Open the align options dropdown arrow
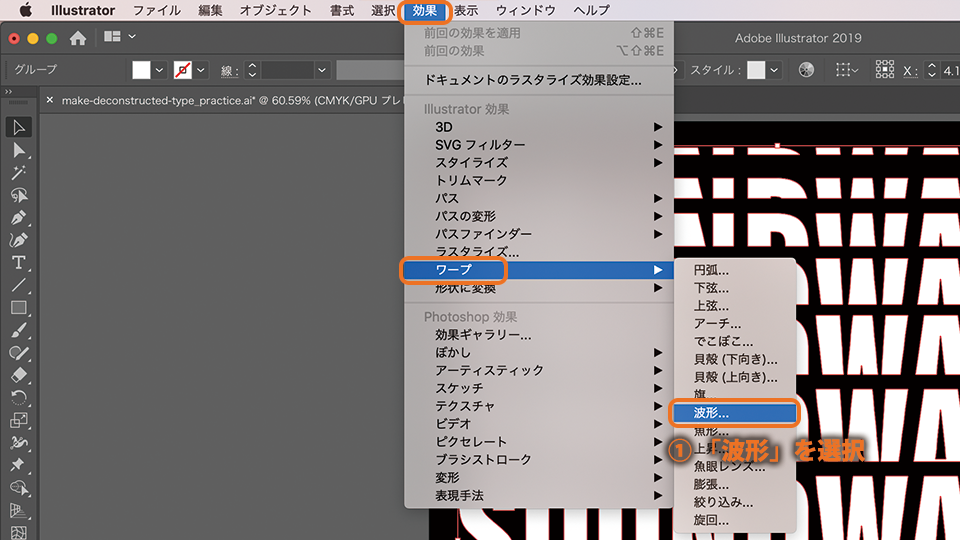 pyautogui.click(x=855, y=71)
